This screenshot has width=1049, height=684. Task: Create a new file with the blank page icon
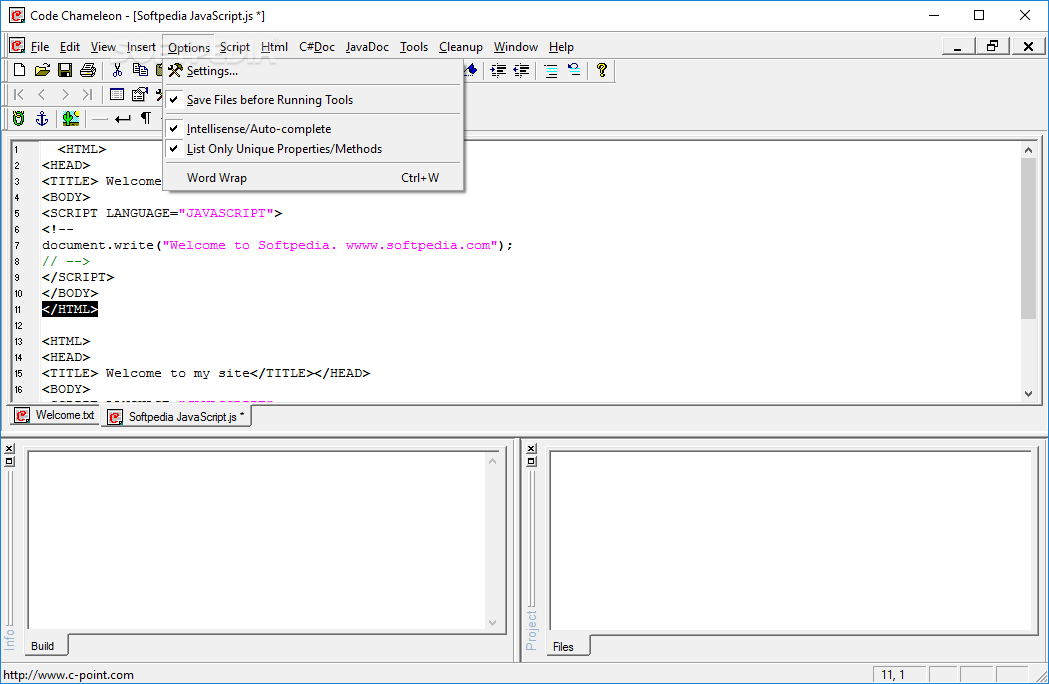pos(19,70)
